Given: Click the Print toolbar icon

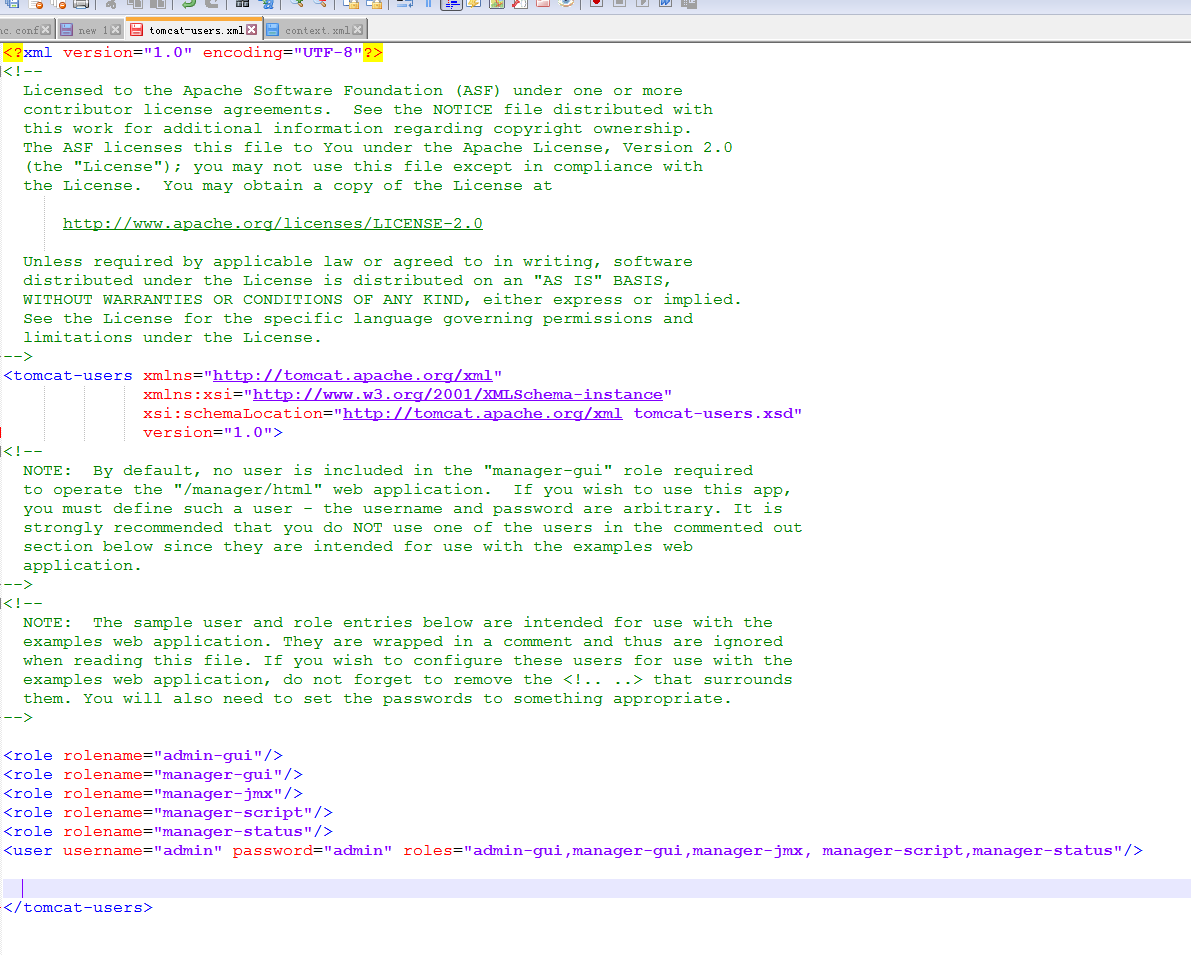Looking at the screenshot, I should tap(81, 4).
